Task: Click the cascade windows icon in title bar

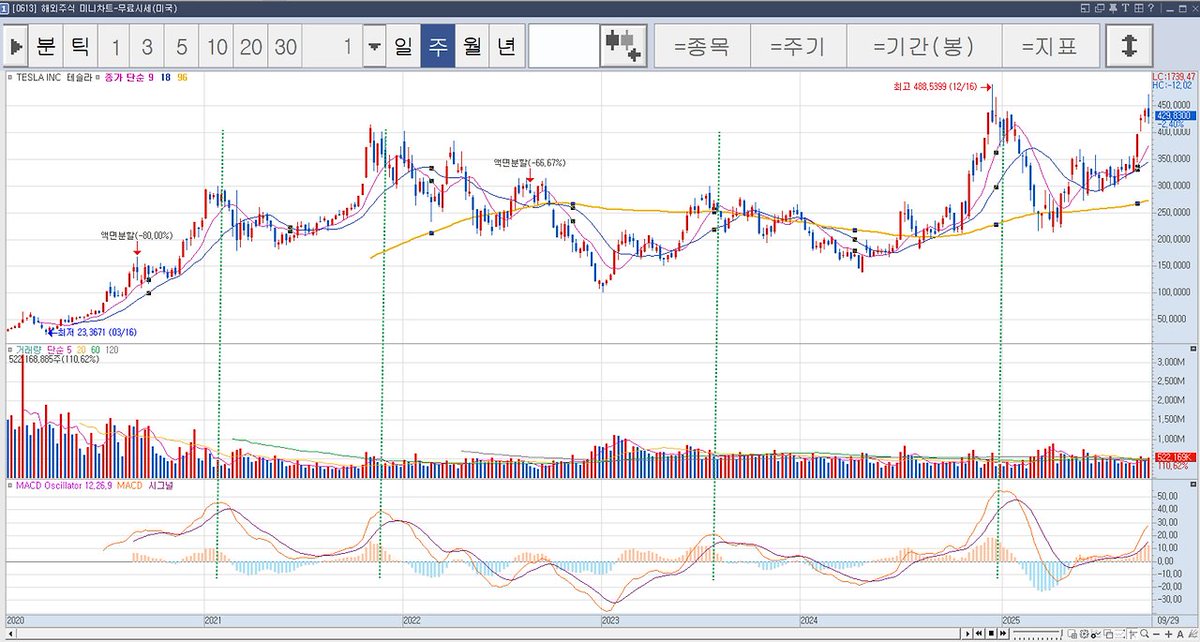Action: (1100, 8)
